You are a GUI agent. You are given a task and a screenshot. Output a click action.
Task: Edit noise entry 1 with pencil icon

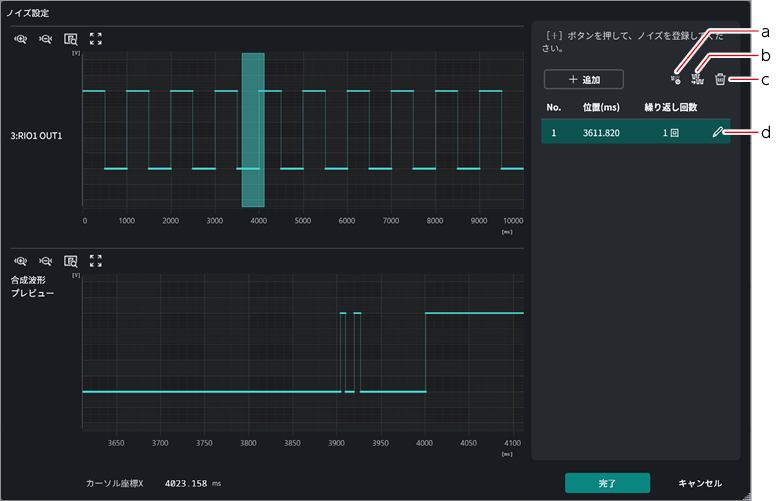(718, 132)
